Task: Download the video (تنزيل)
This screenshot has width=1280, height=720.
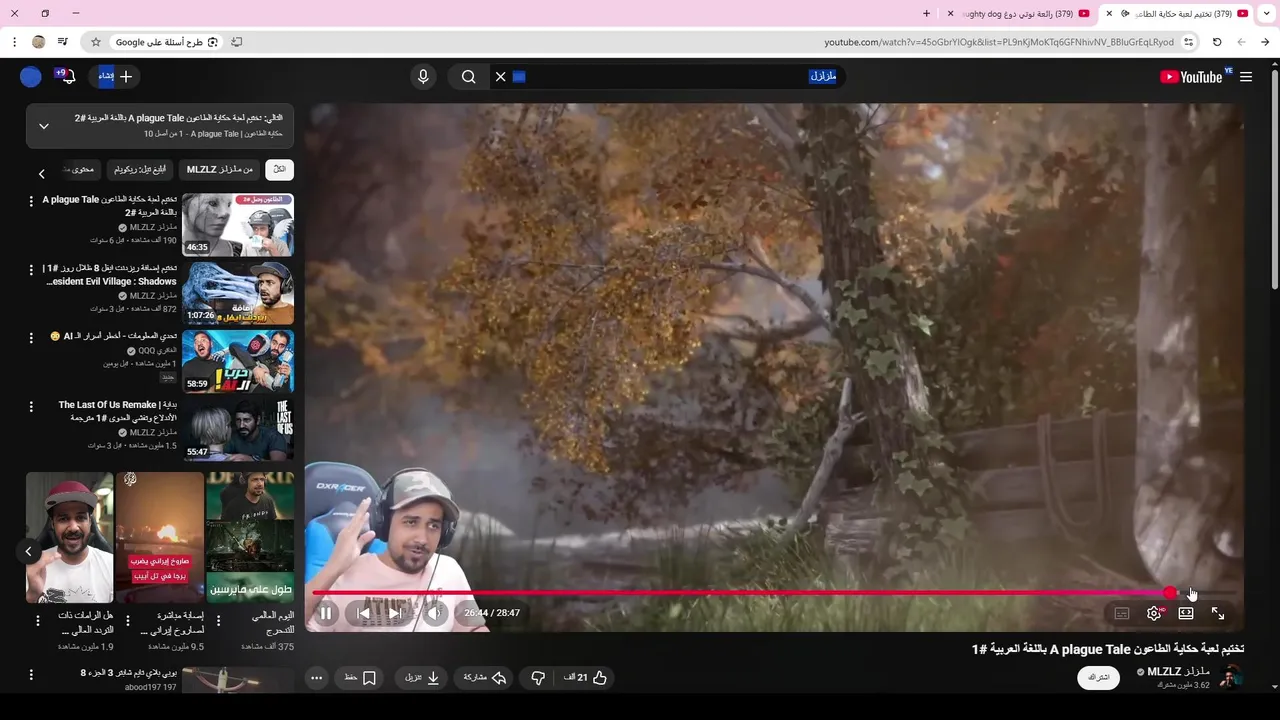Action: pyautogui.click(x=422, y=678)
